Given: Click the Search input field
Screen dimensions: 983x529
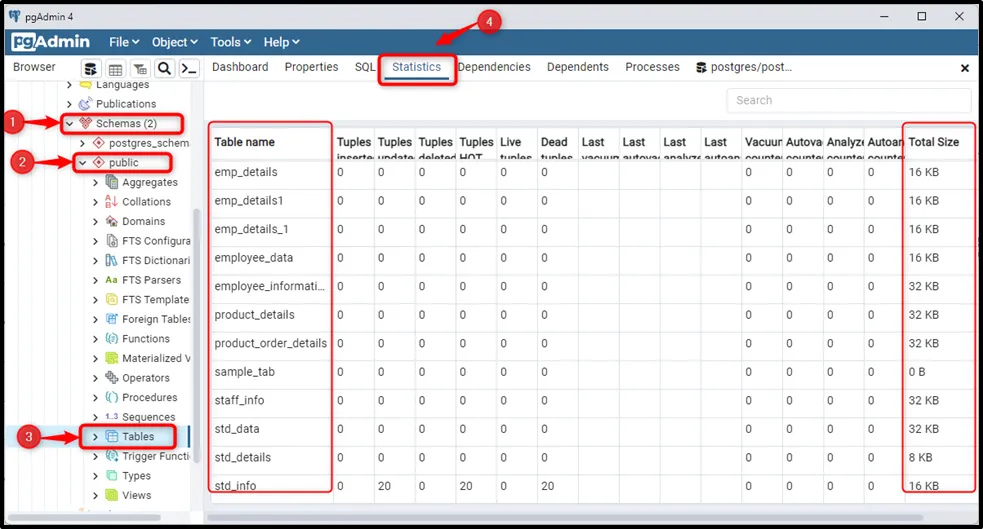Looking at the screenshot, I should [849, 100].
